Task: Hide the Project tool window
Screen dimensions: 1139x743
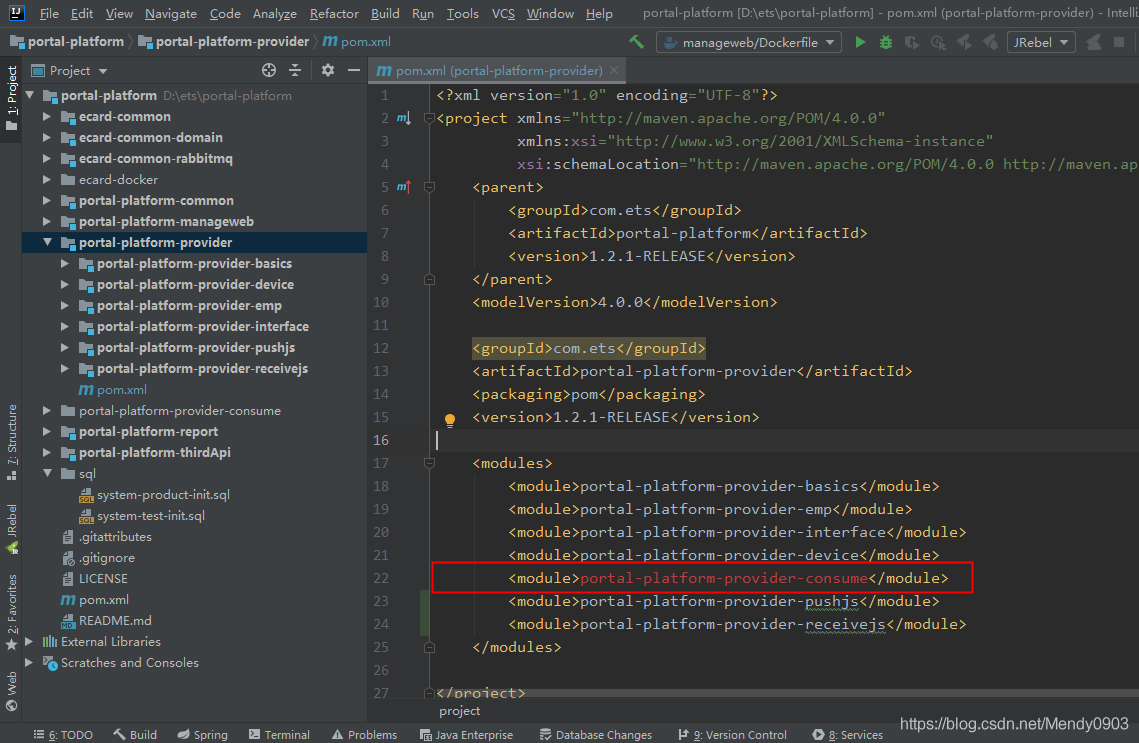Action: (353, 70)
